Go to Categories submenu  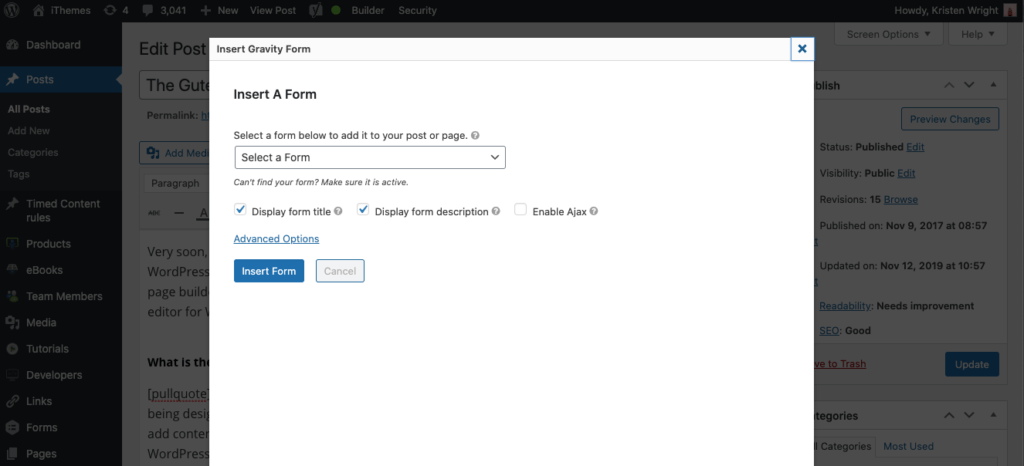(33, 152)
